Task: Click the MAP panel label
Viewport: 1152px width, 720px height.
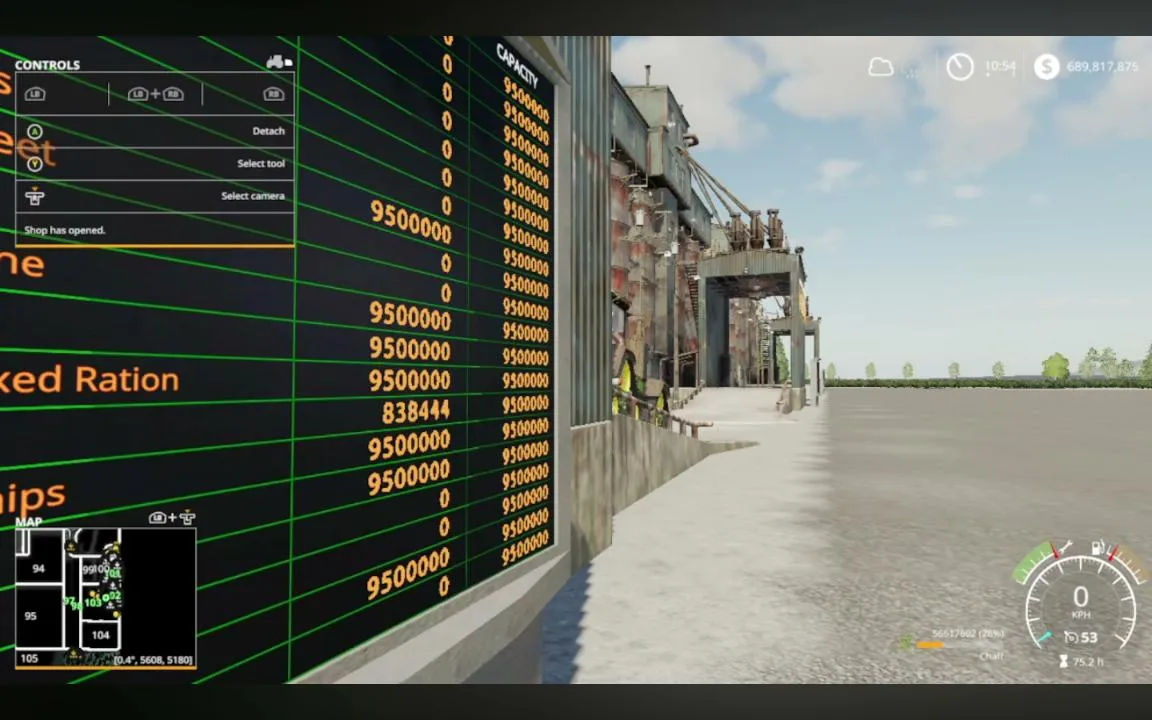Action: [x=29, y=522]
